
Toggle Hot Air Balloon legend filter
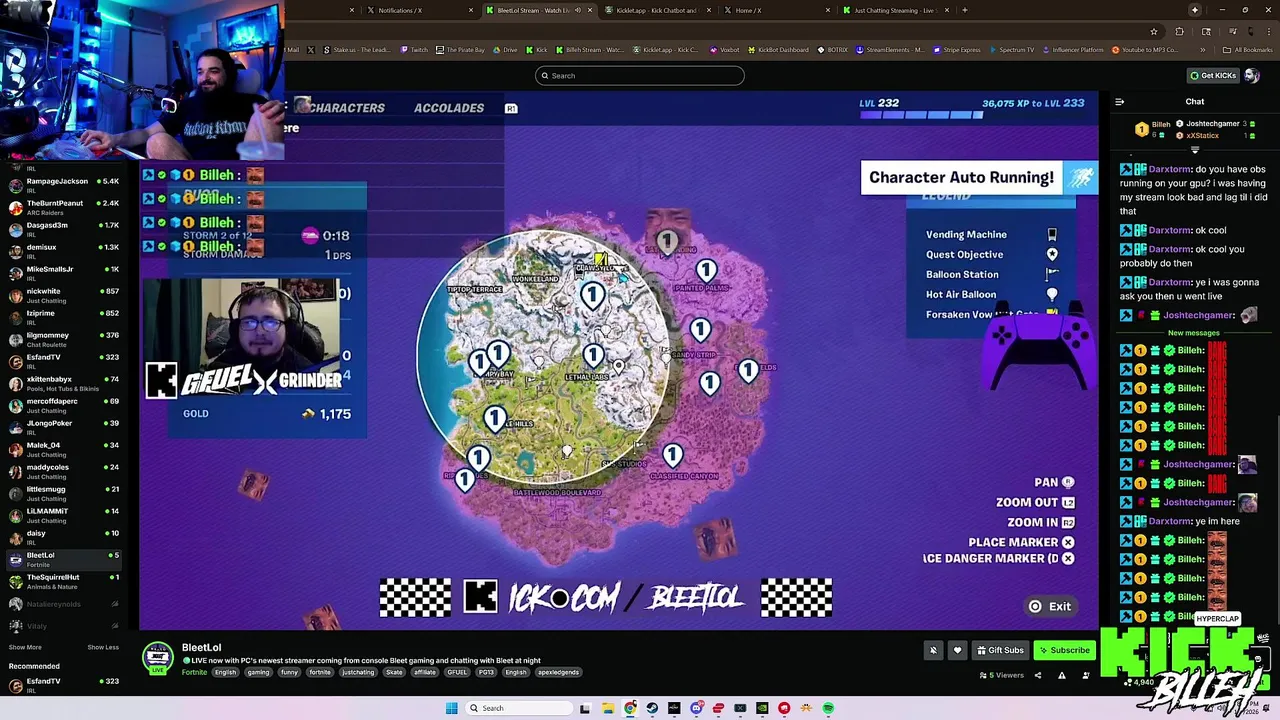tap(990, 294)
